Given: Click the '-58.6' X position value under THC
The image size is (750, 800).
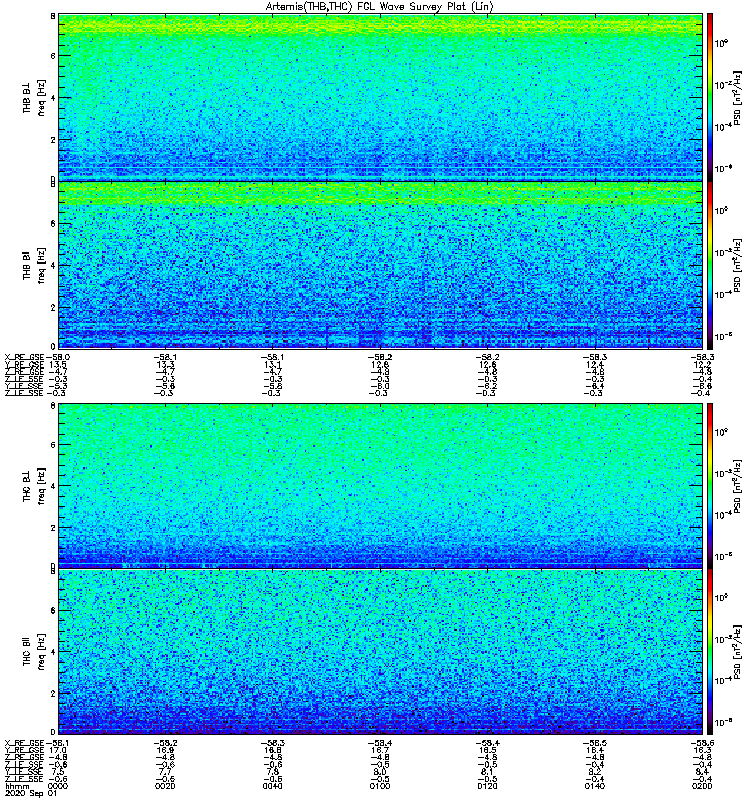Looking at the screenshot, I should point(702,743).
